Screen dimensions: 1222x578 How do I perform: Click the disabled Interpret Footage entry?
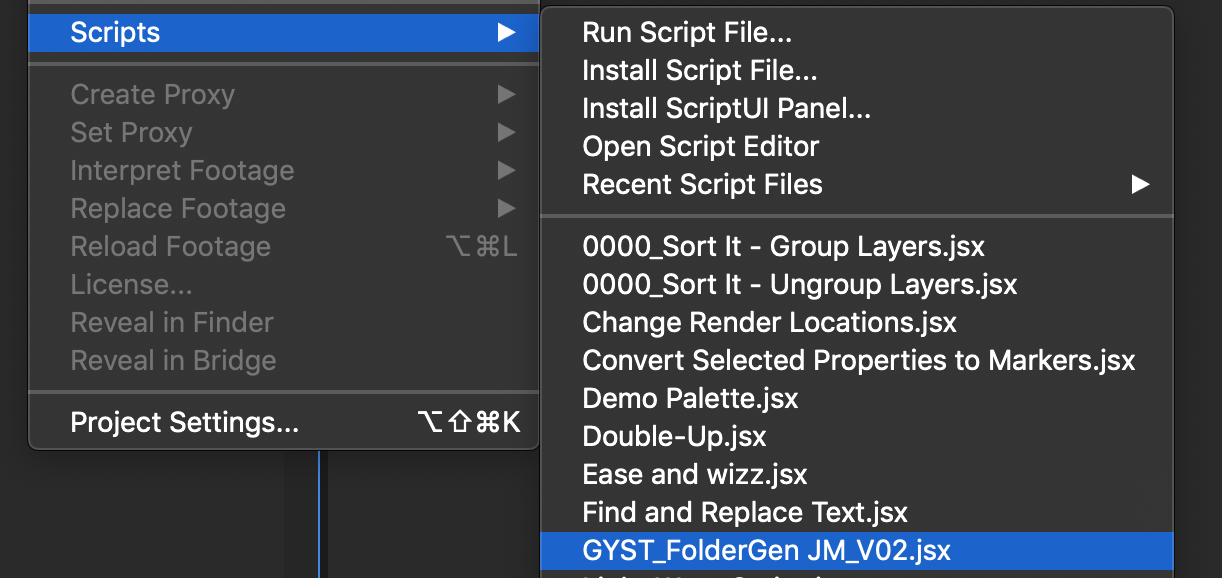tap(284, 171)
